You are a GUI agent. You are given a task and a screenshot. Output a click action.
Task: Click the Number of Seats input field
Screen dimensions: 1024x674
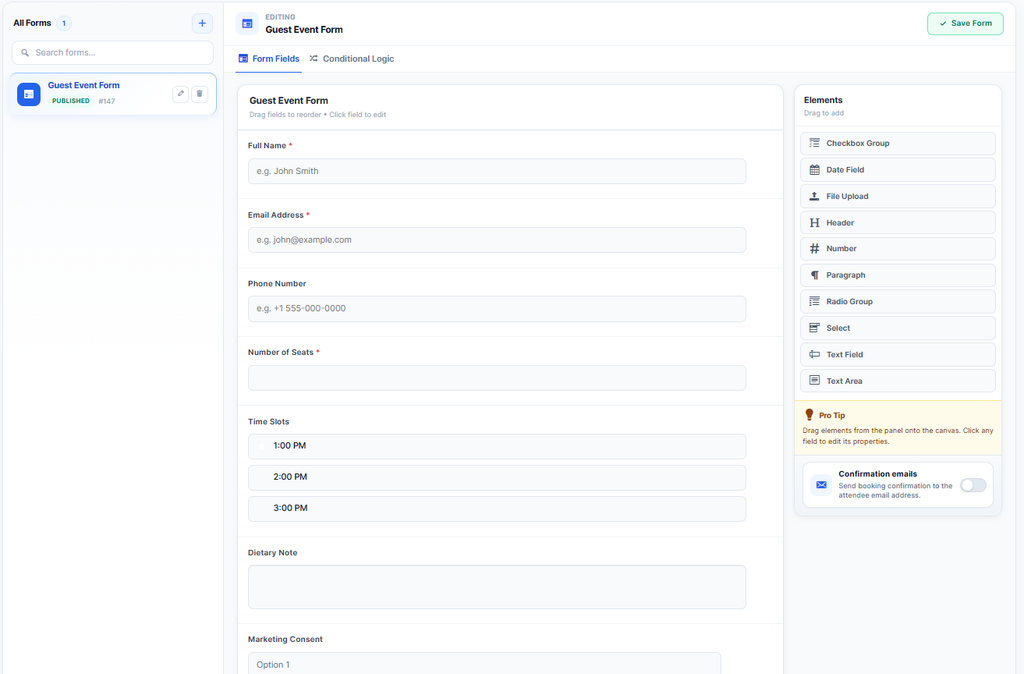(497, 378)
